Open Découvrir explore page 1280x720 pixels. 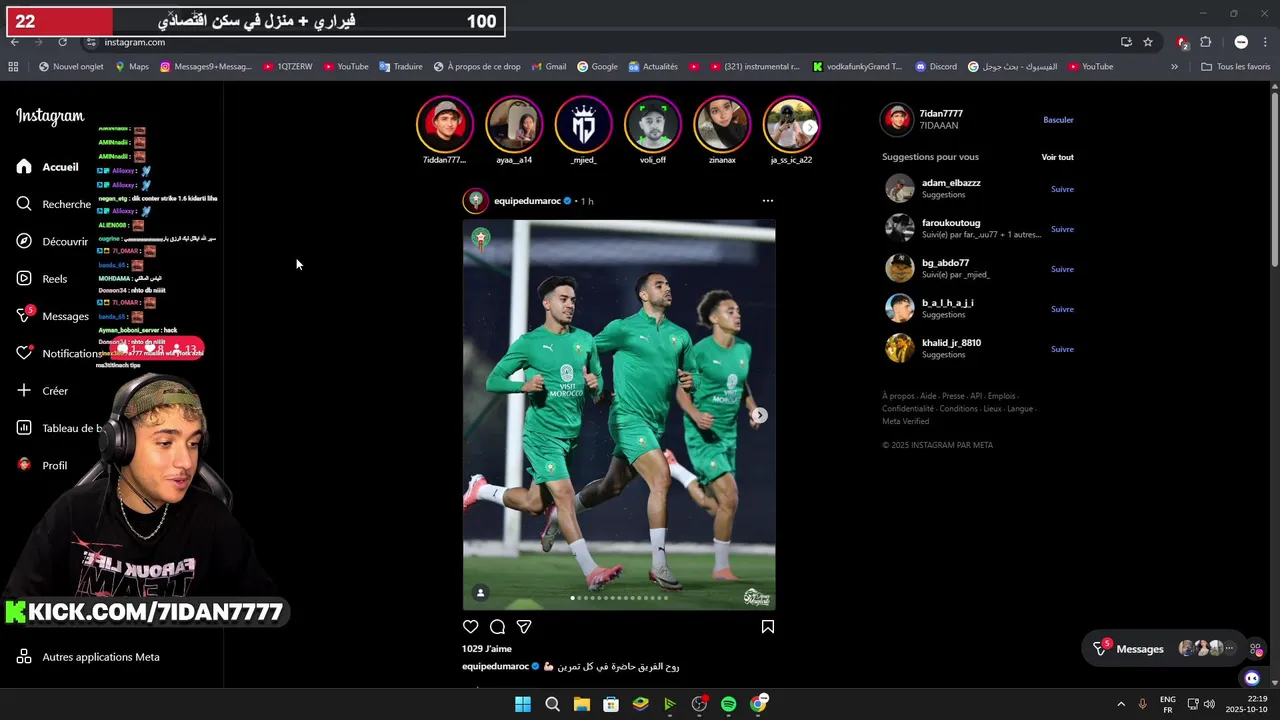[52, 241]
